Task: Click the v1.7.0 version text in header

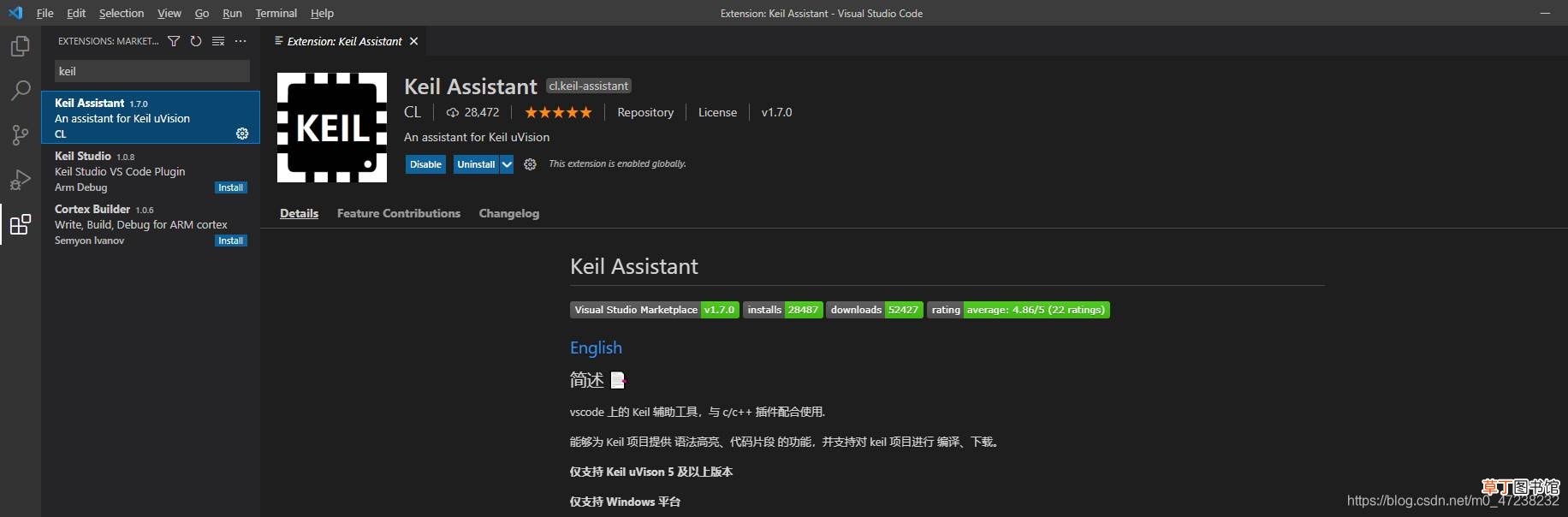Action: tap(776, 112)
